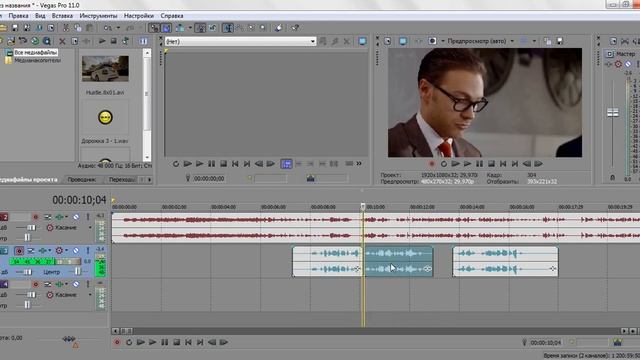Viewport: 640px width, 360px height.
Task: Click the Cut scissors toolbar icon
Action: click(x=66, y=28)
